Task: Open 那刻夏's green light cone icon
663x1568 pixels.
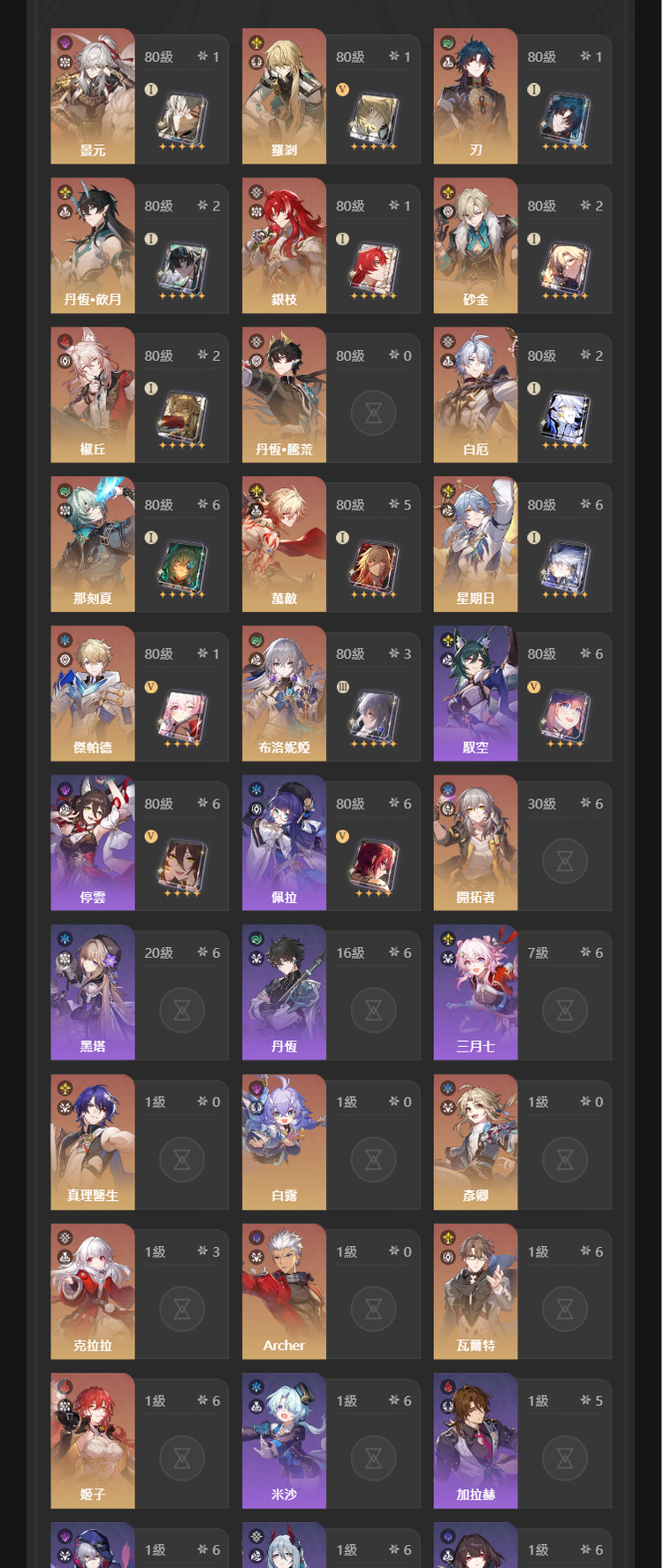Action: pyautogui.click(x=182, y=568)
